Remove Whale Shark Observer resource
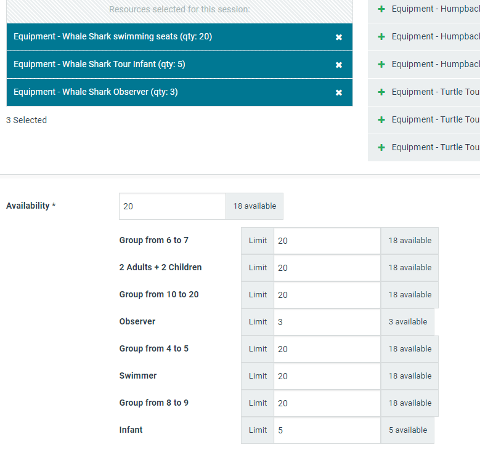This screenshot has width=480, height=458. pos(339,92)
